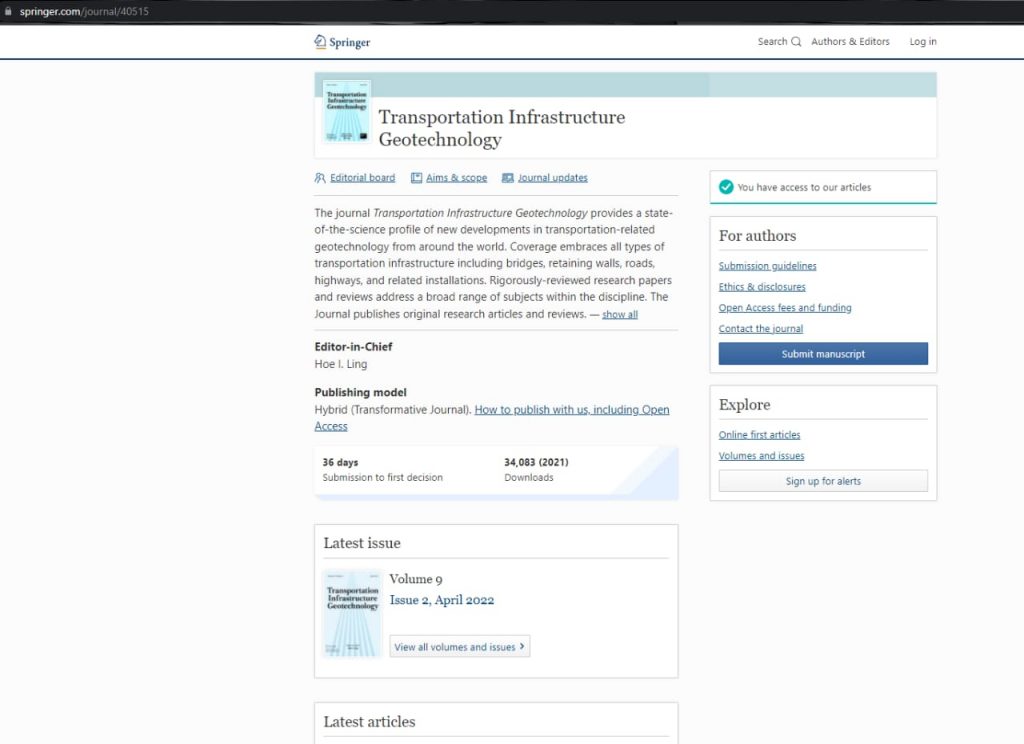Click the Search magnifier icon
This screenshot has width=1024, height=744.
796,42
